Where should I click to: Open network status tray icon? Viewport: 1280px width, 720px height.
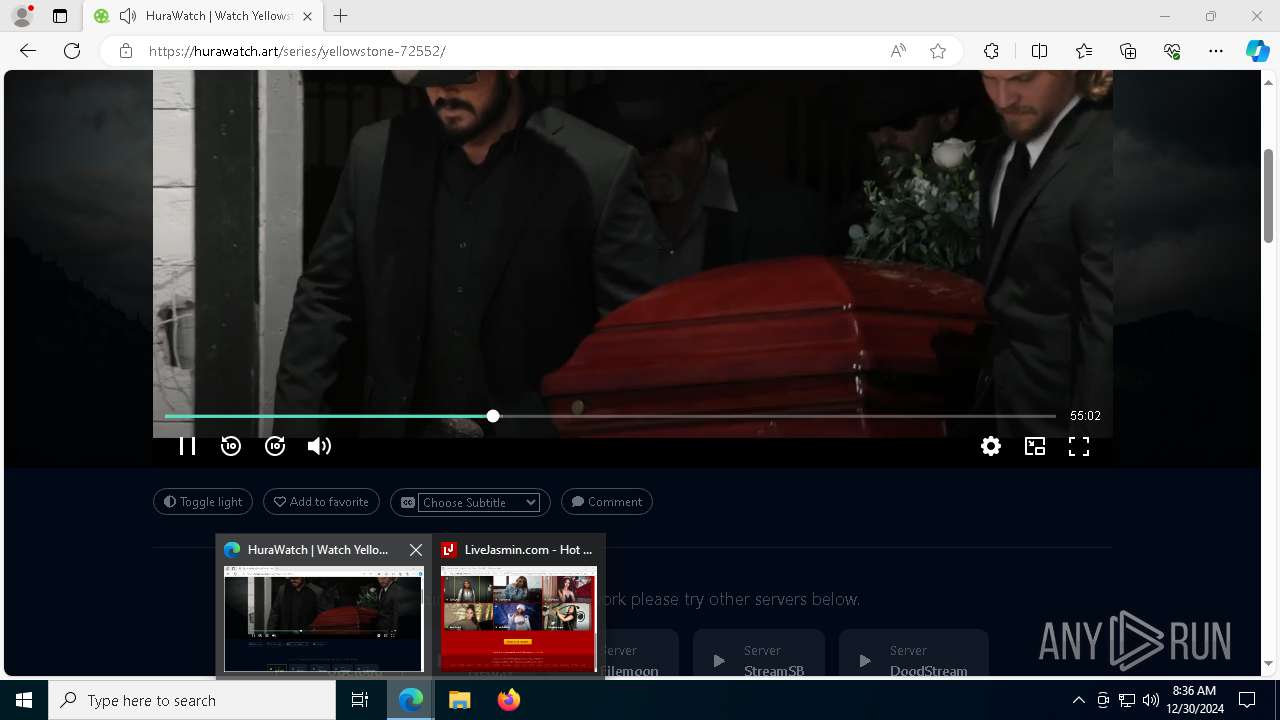pos(1126,700)
